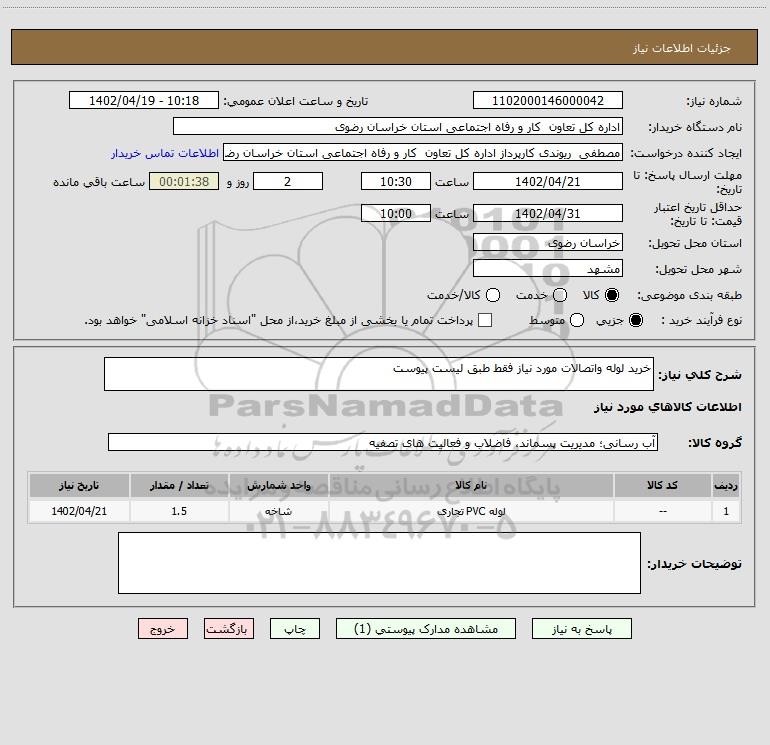The image size is (770, 745).
Task: Click the quantity cell 1.5
Action: pyautogui.click(x=179, y=511)
